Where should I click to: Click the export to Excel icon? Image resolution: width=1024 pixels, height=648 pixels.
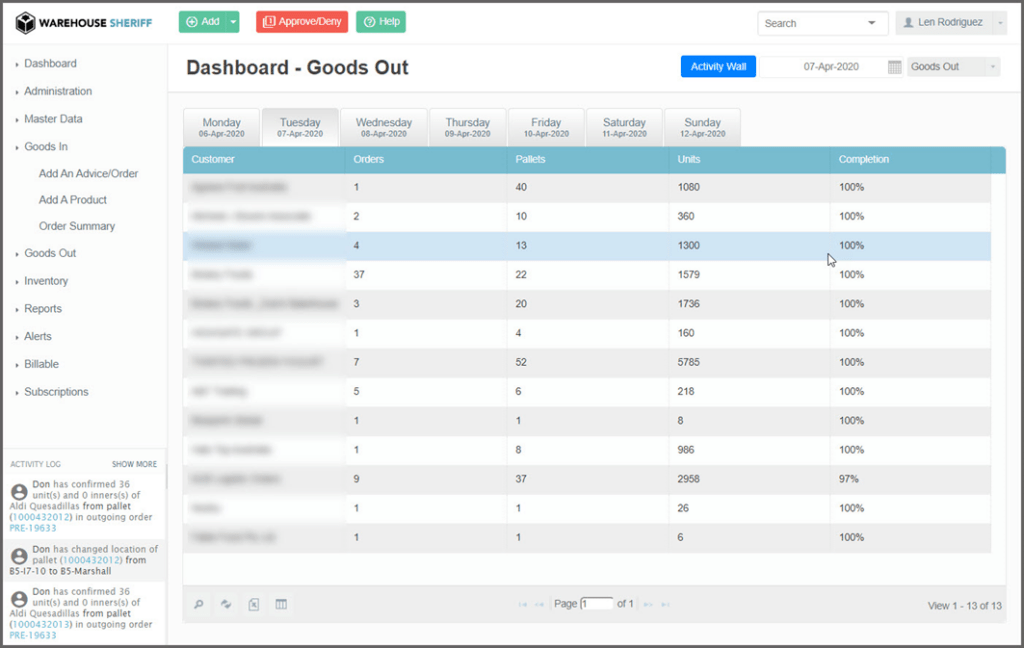pyautogui.click(x=254, y=604)
